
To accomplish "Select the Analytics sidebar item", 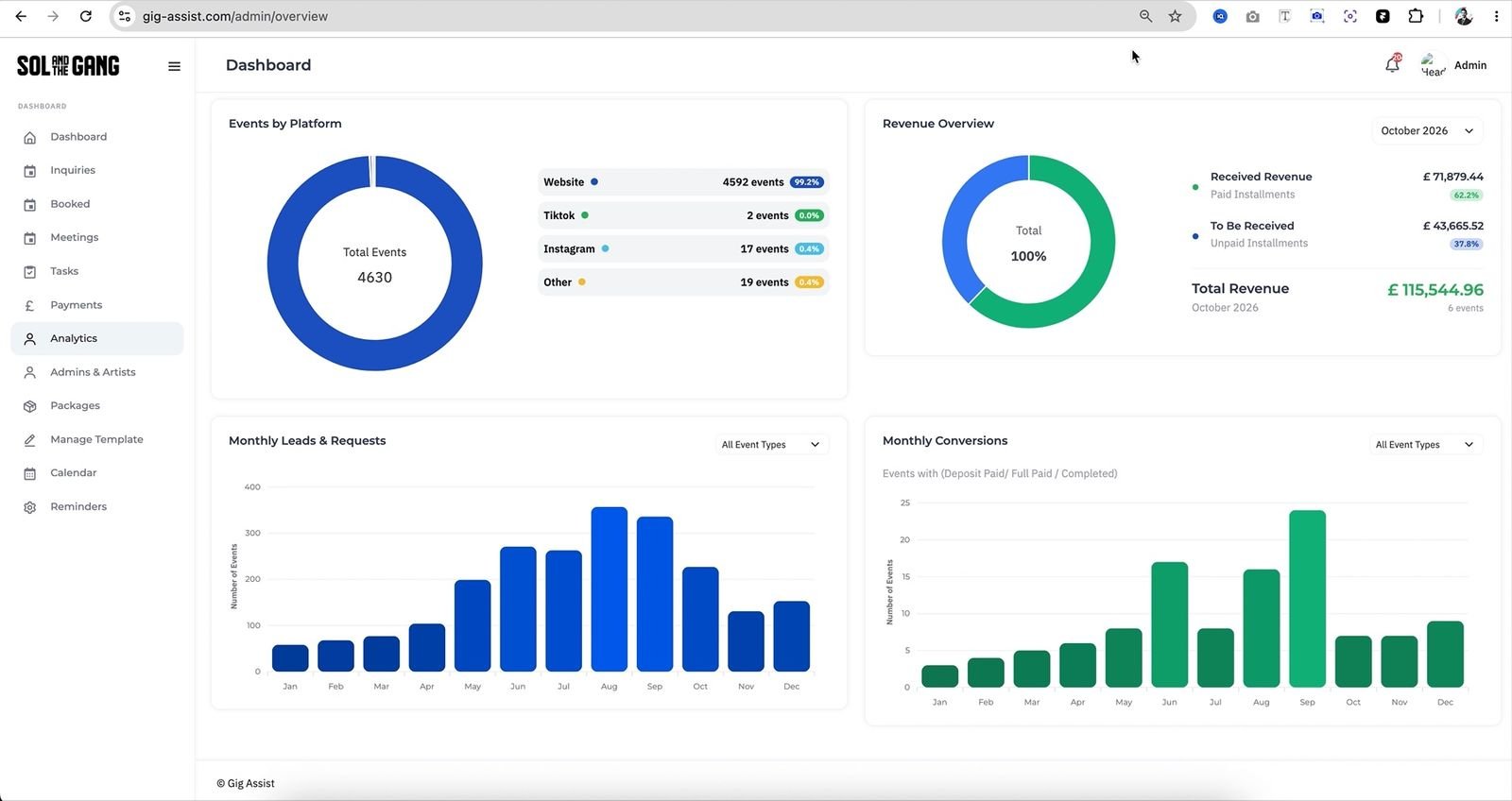I will (97, 339).
